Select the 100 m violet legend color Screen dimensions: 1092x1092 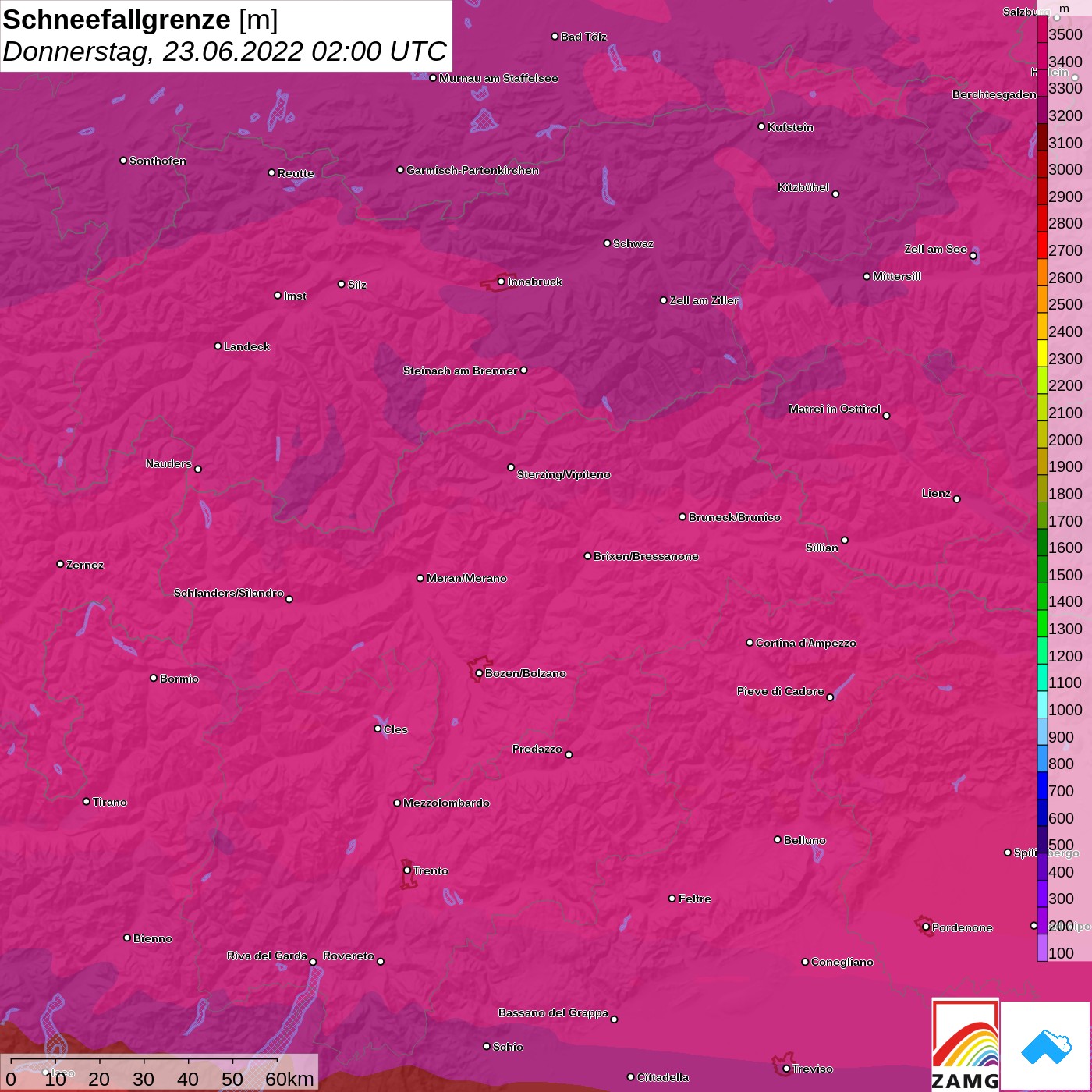click(1042, 948)
